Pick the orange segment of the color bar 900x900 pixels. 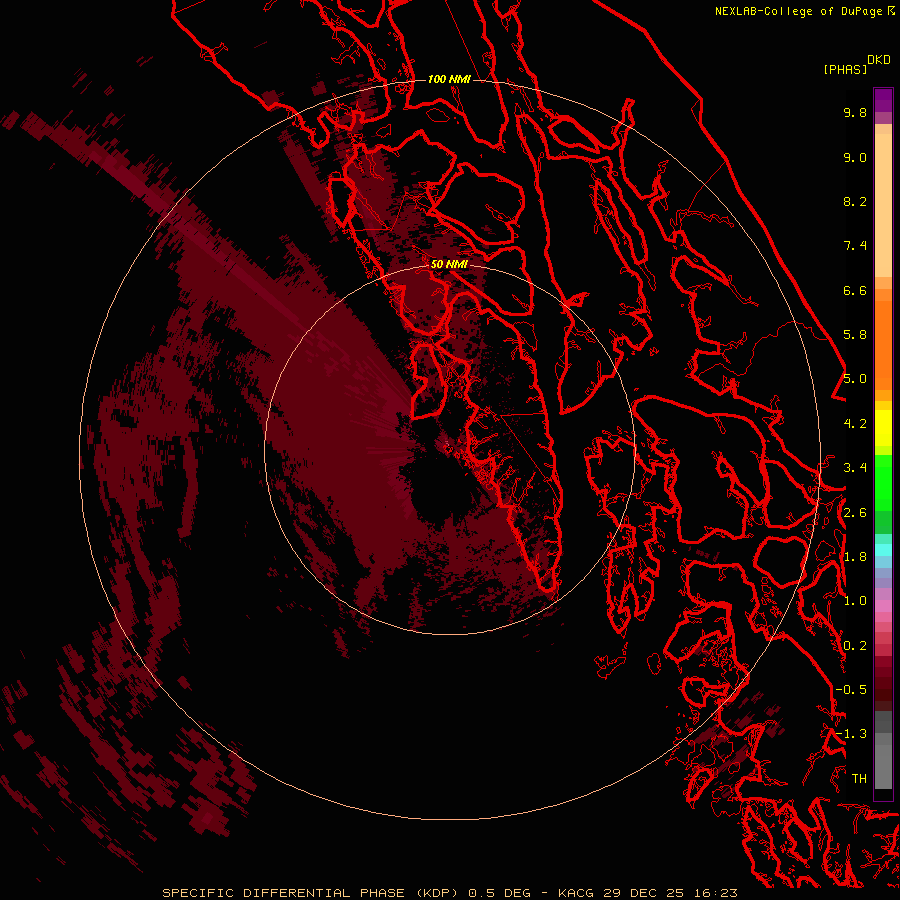pyautogui.click(x=883, y=344)
